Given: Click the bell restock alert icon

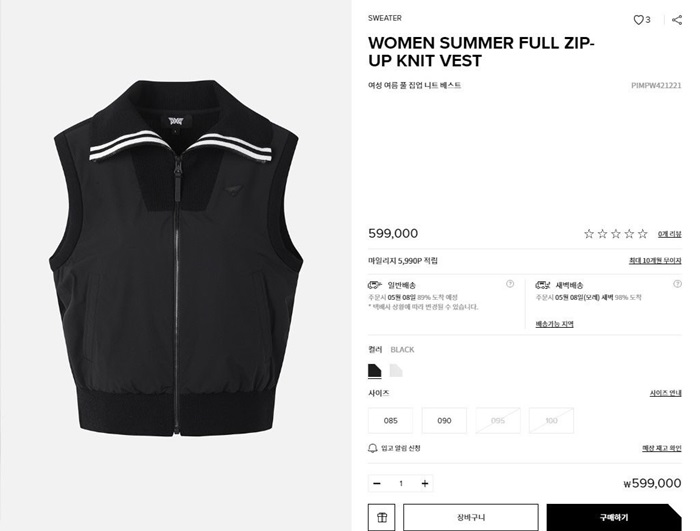Looking at the screenshot, I should [373, 448].
